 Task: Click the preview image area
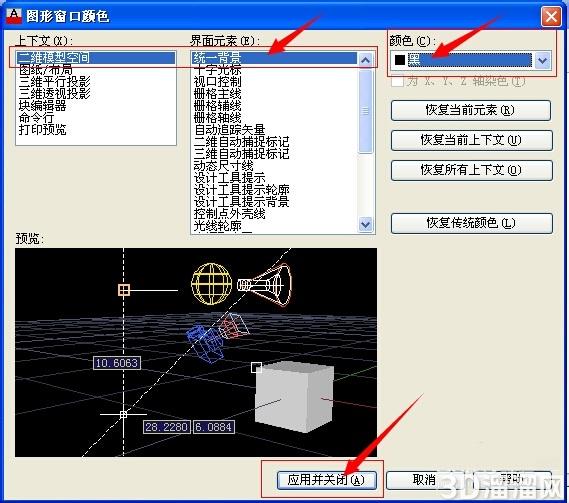[196, 352]
